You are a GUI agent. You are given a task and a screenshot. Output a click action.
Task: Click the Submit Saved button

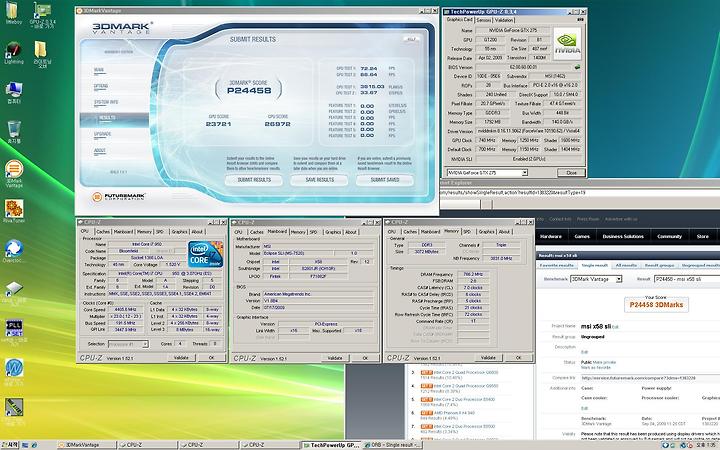(385, 180)
